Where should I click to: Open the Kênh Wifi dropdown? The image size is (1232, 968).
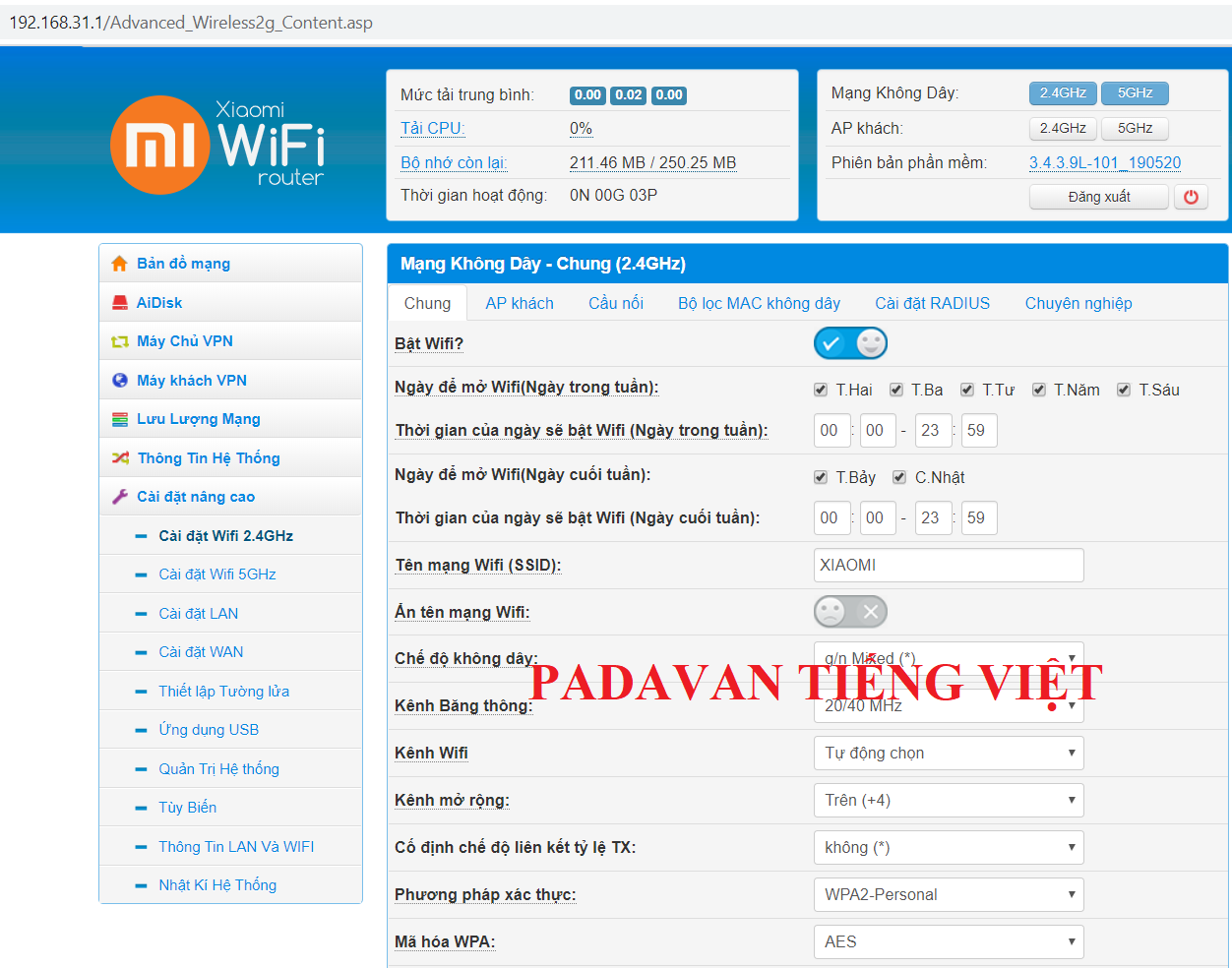(x=949, y=753)
